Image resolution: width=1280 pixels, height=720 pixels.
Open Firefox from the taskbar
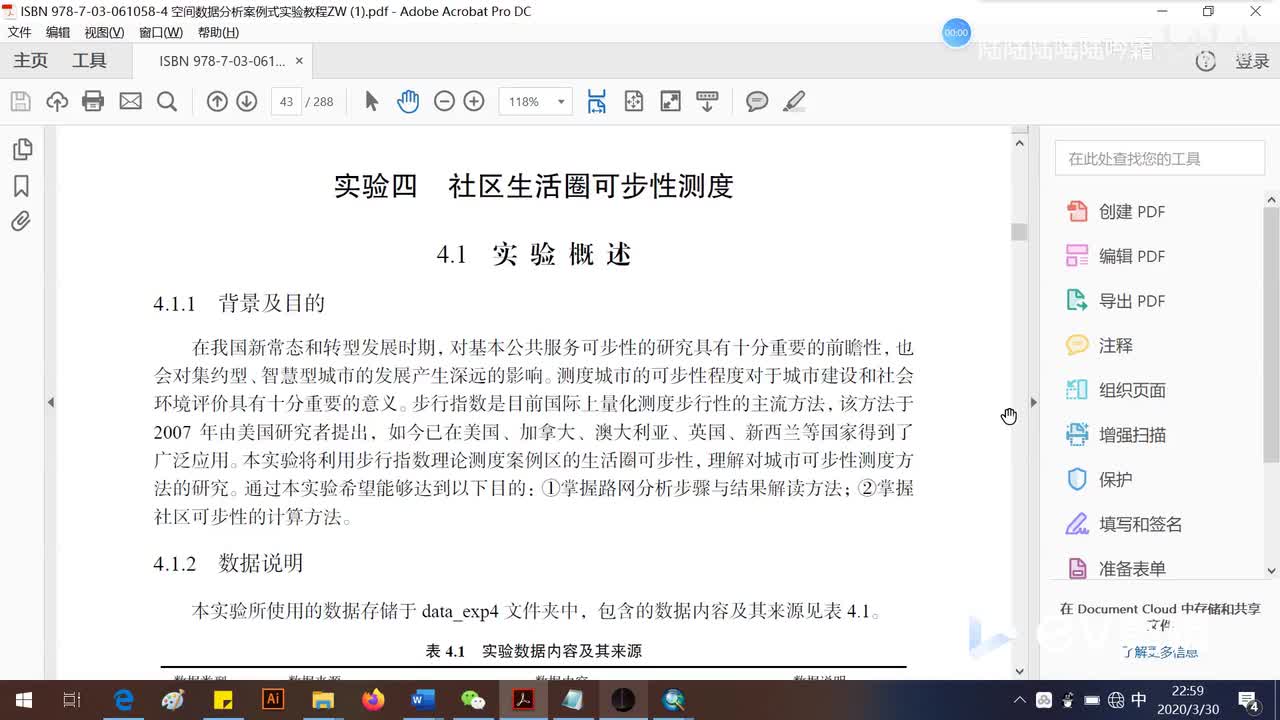[373, 700]
